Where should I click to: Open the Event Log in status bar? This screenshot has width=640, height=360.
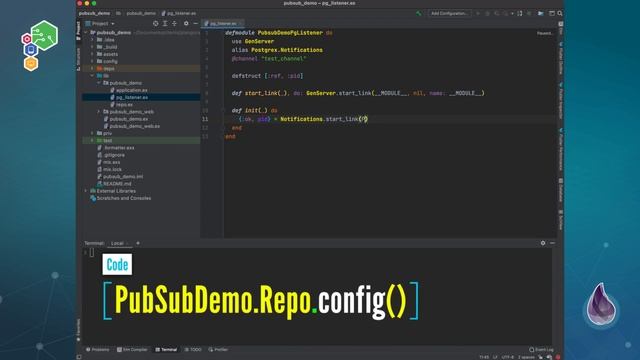pyautogui.click(x=541, y=350)
